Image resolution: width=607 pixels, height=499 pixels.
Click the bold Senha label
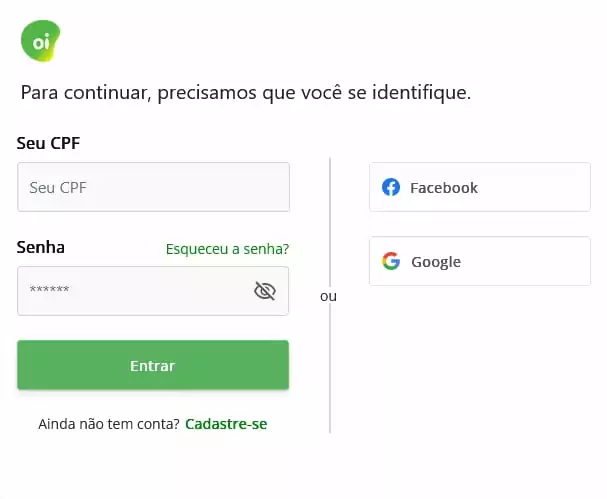pyautogui.click(x=41, y=247)
